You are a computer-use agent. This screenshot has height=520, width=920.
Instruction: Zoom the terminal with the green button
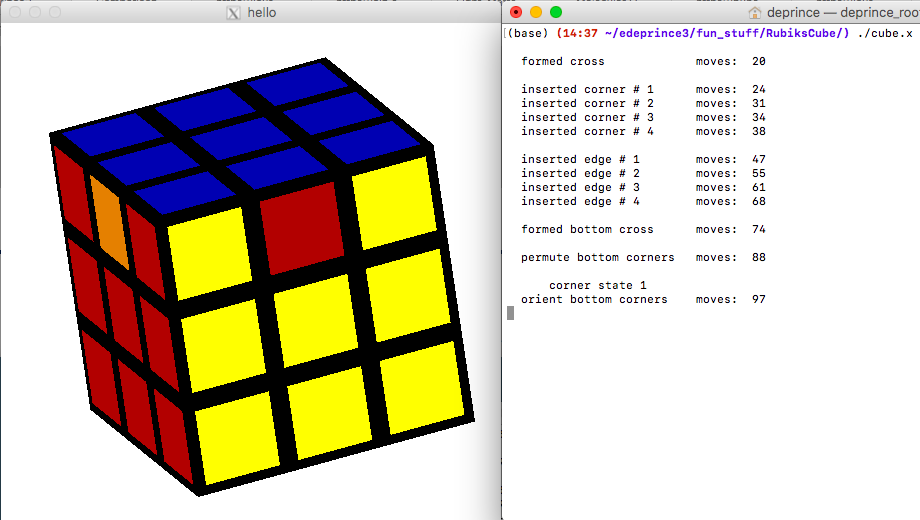tap(556, 13)
